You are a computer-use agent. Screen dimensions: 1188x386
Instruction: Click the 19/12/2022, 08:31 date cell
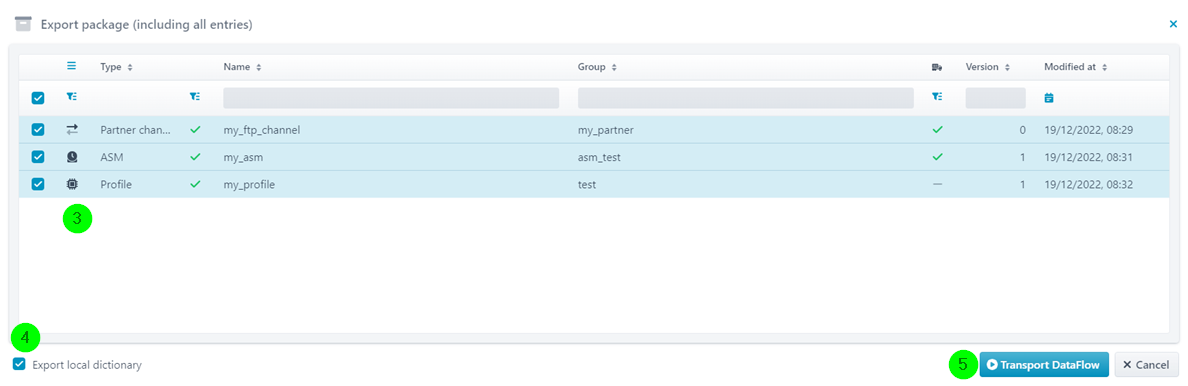1088,157
